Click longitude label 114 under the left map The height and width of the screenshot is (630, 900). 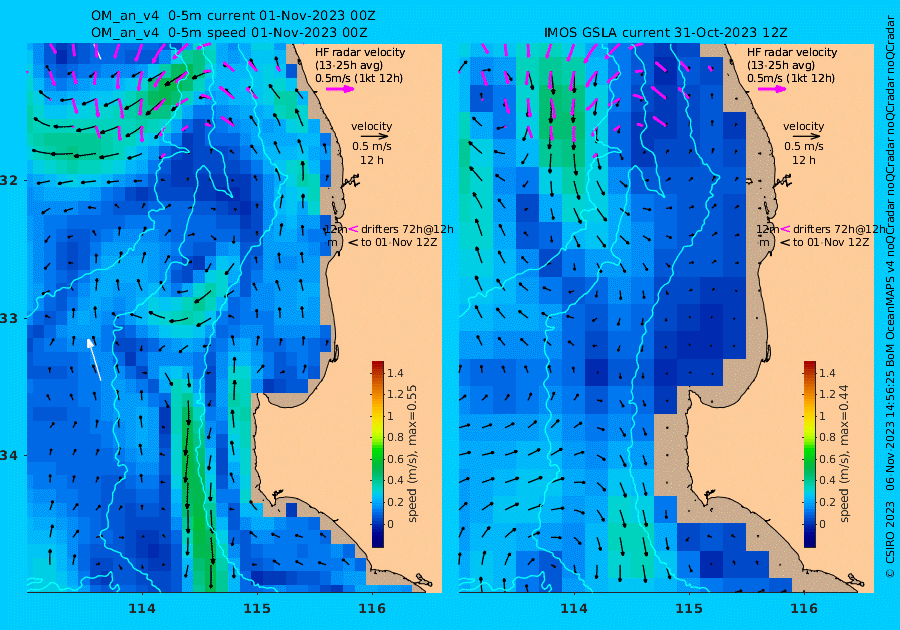(x=141, y=609)
